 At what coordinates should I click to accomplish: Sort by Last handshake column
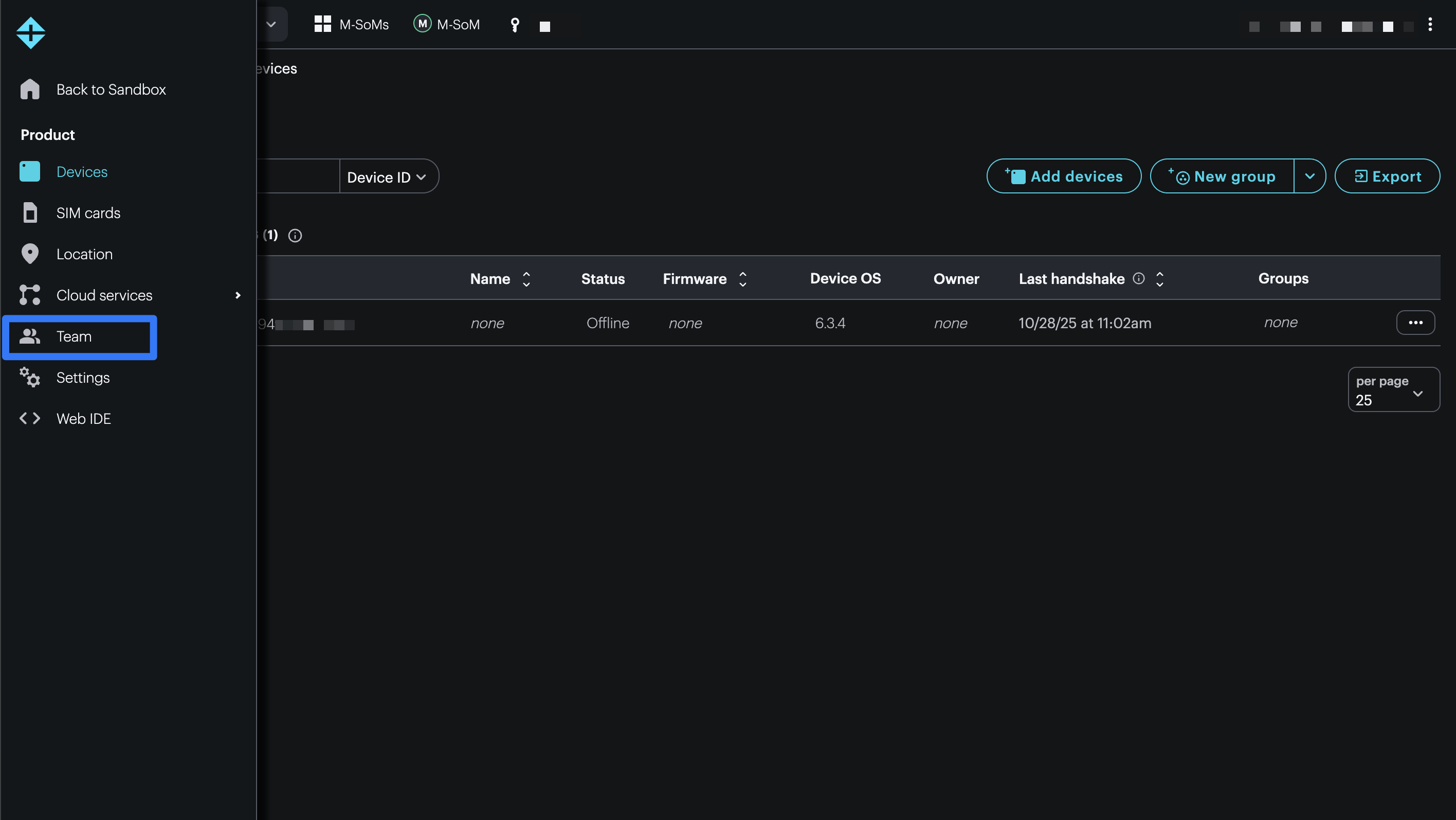pyautogui.click(x=1159, y=279)
